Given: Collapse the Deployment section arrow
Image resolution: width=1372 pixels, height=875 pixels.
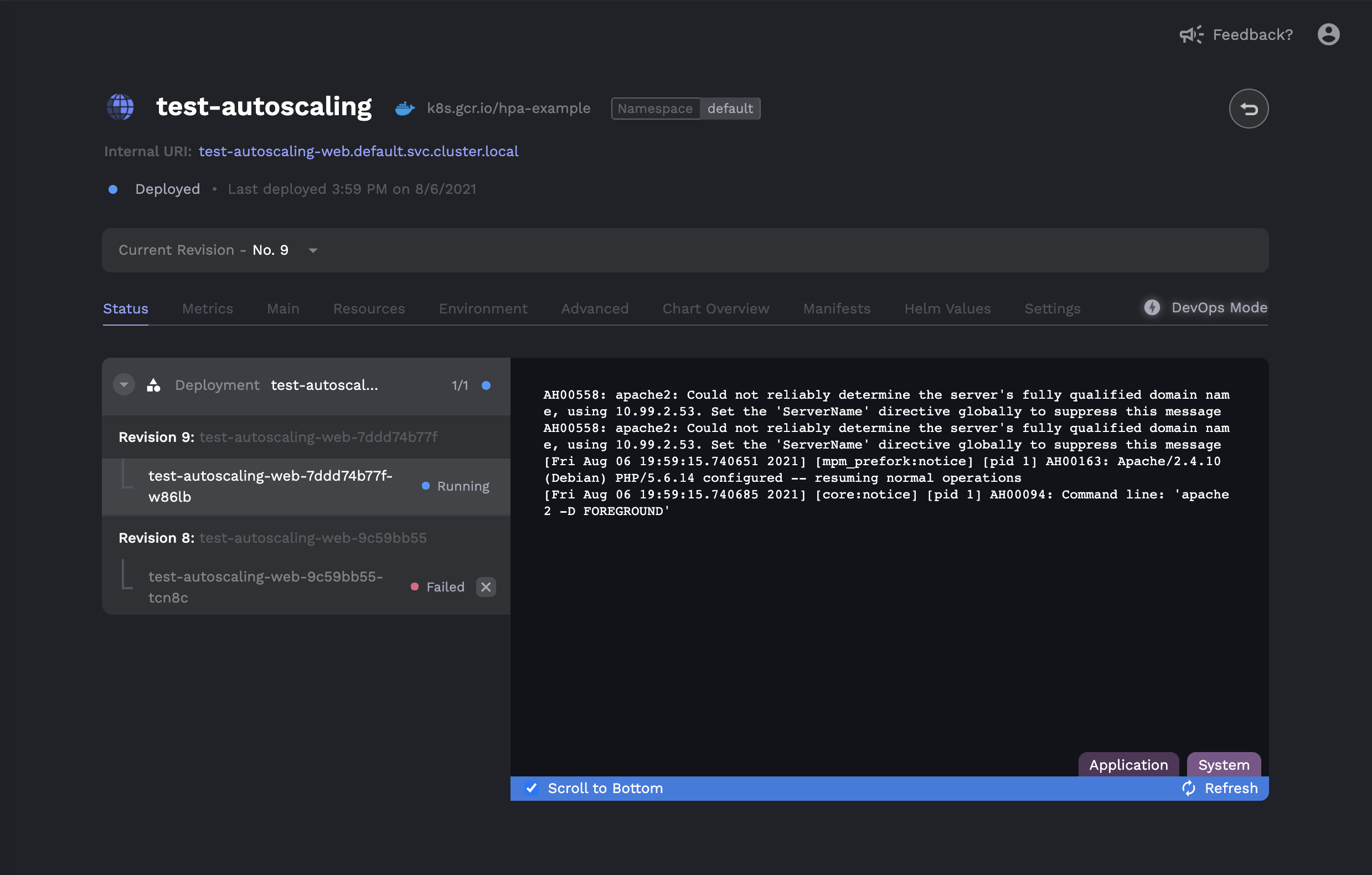Looking at the screenshot, I should (x=123, y=385).
